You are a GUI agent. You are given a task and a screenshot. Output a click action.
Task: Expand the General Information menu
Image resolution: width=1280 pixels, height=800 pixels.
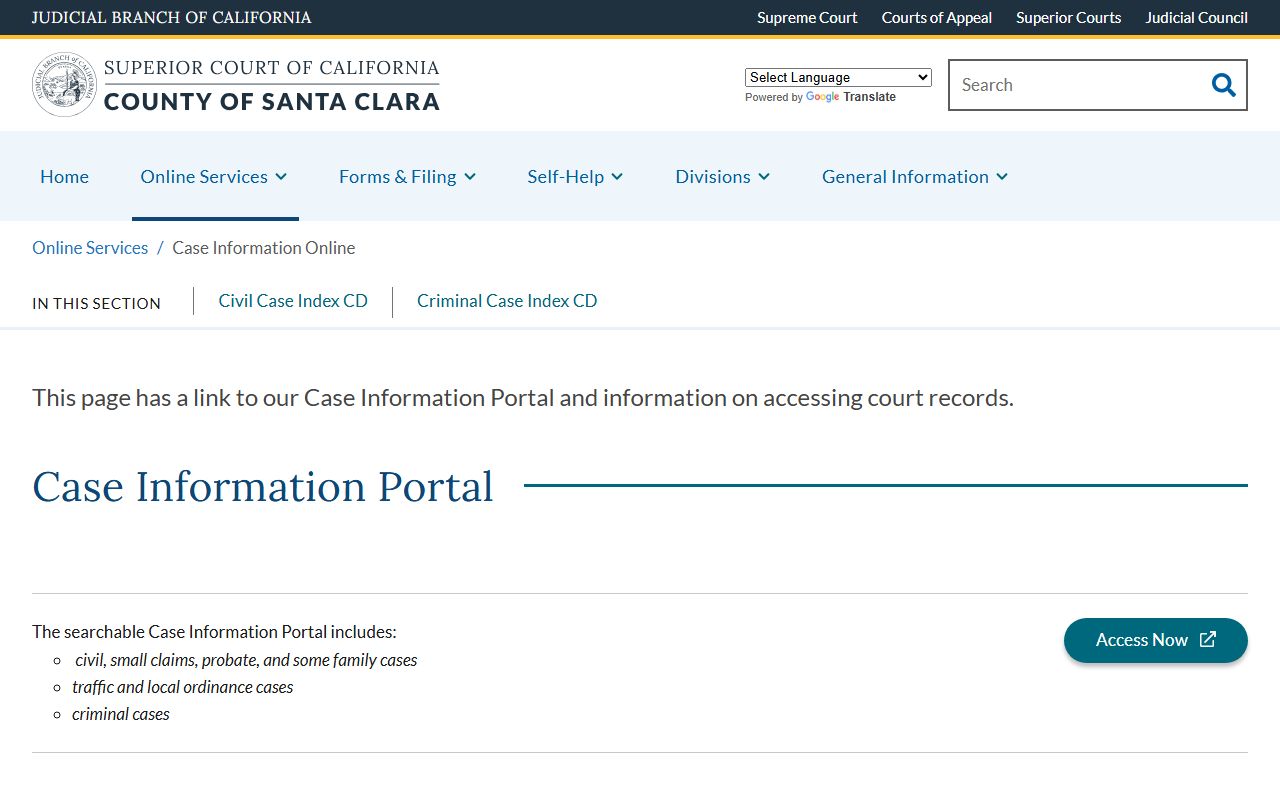915,176
